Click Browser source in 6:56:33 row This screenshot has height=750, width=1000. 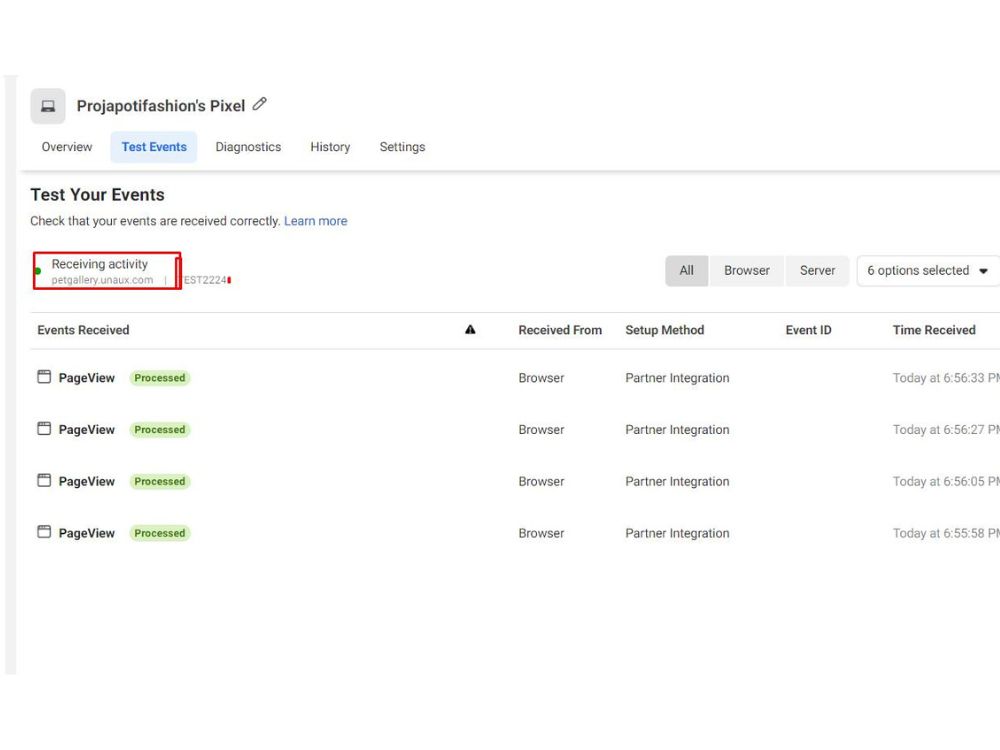[541, 378]
